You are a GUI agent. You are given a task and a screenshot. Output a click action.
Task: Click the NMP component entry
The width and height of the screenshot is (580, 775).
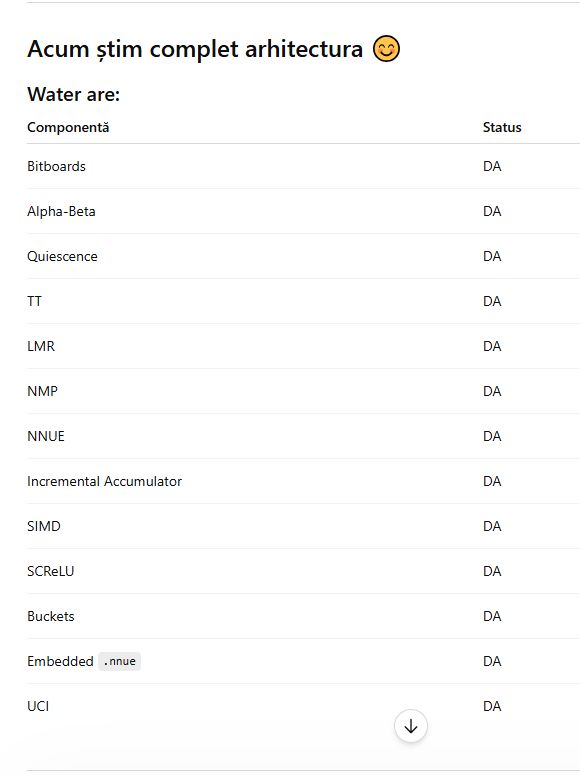click(43, 391)
